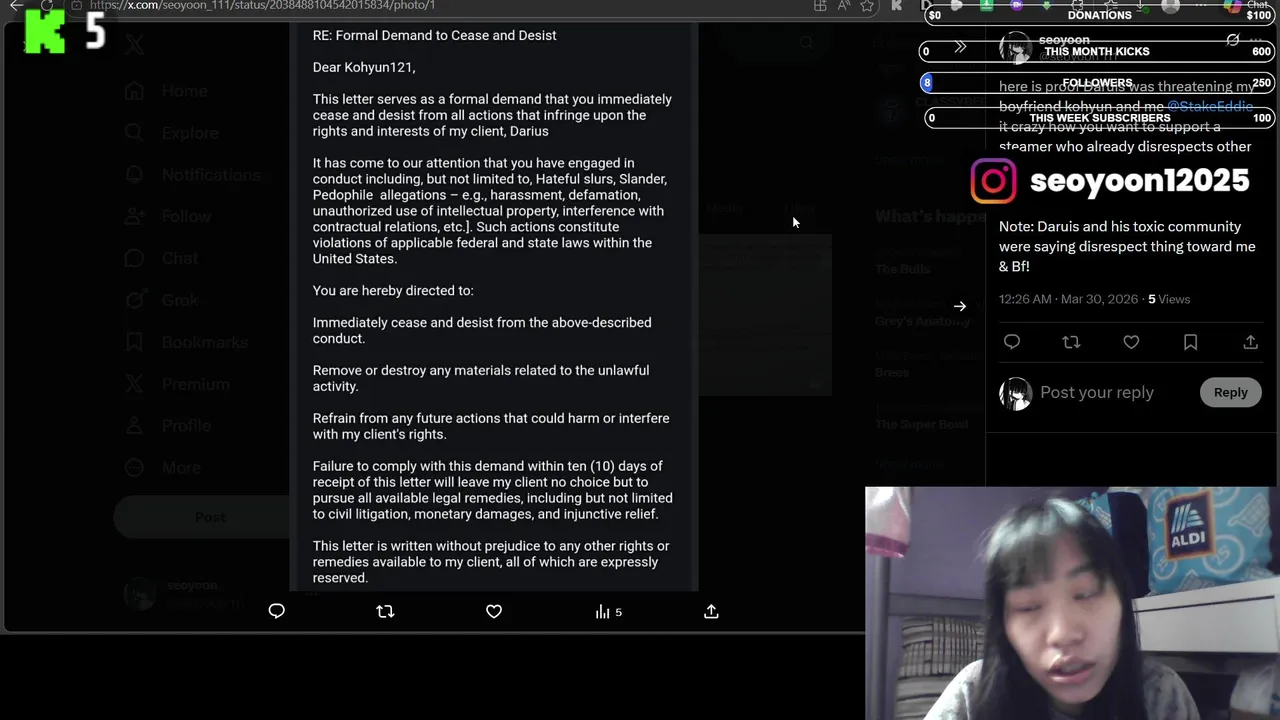Click the reply icon under the photo
Viewport: 1280px width, 720px height.
pos(277,611)
